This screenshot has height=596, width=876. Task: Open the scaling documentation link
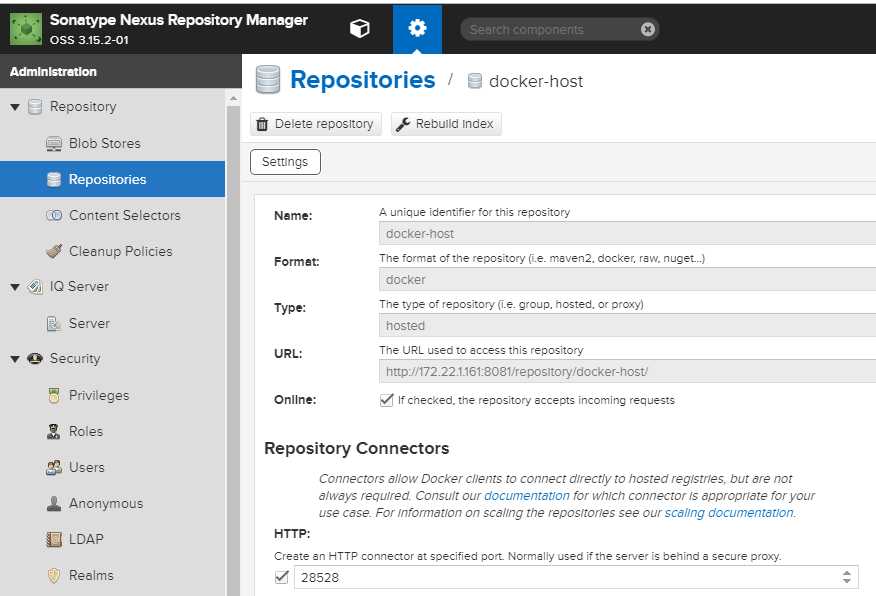coord(729,513)
